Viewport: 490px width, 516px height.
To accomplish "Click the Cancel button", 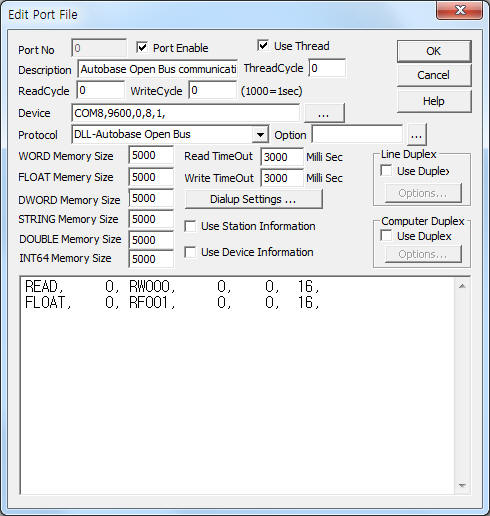I will click(x=434, y=75).
